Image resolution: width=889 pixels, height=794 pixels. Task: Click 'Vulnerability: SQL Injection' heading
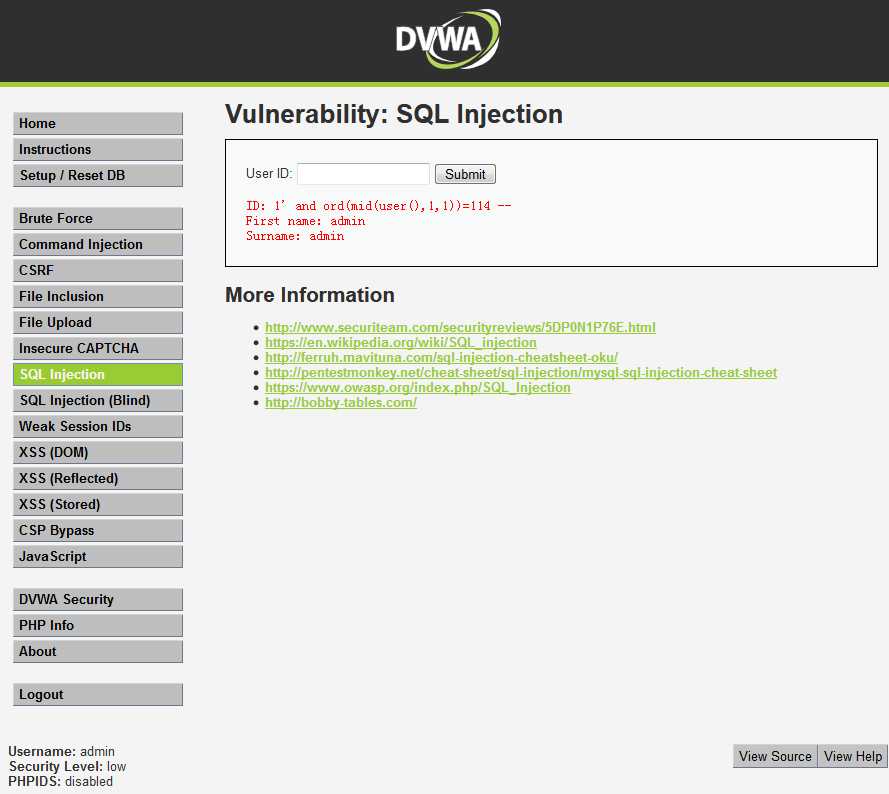point(394,114)
